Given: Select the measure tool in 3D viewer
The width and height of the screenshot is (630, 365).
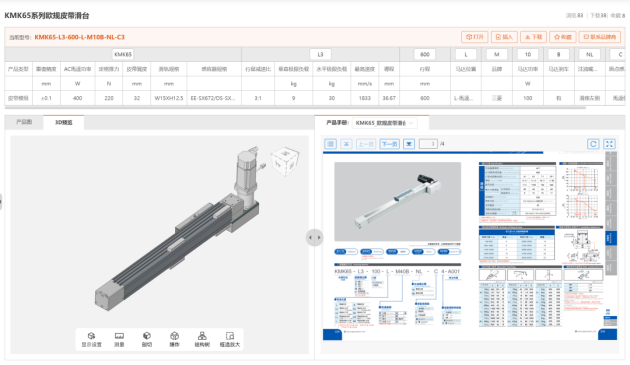Looking at the screenshot, I should 119,339.
